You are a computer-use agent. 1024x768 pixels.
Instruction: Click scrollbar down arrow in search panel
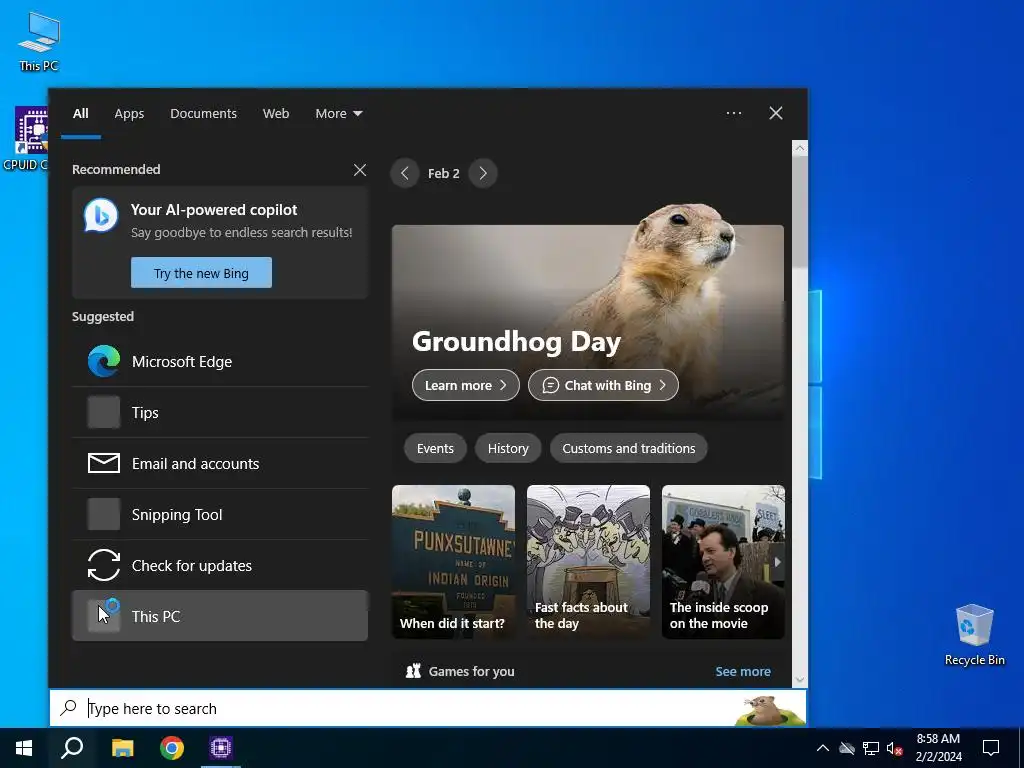tap(799, 680)
